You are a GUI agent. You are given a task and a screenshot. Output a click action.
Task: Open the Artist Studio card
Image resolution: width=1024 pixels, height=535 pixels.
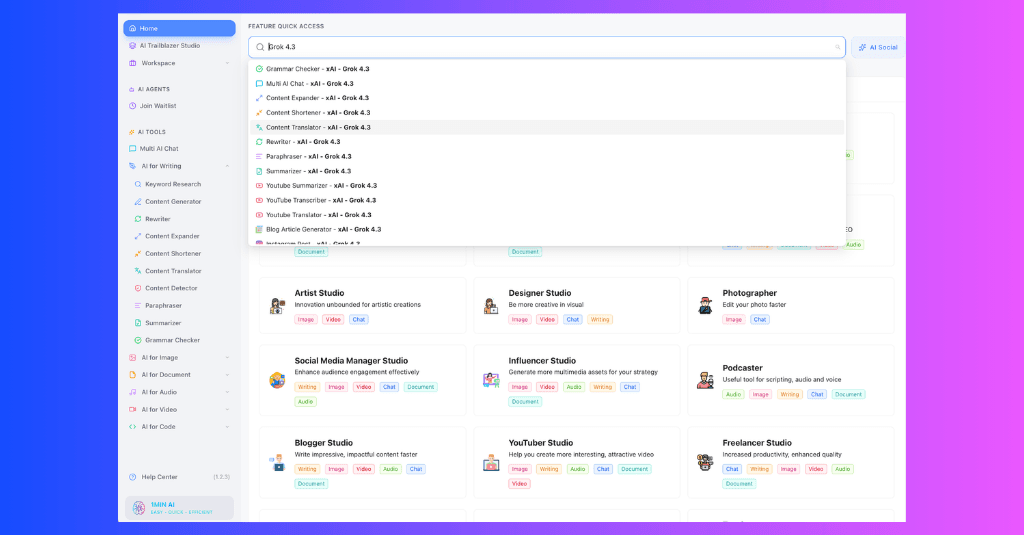tap(362, 306)
